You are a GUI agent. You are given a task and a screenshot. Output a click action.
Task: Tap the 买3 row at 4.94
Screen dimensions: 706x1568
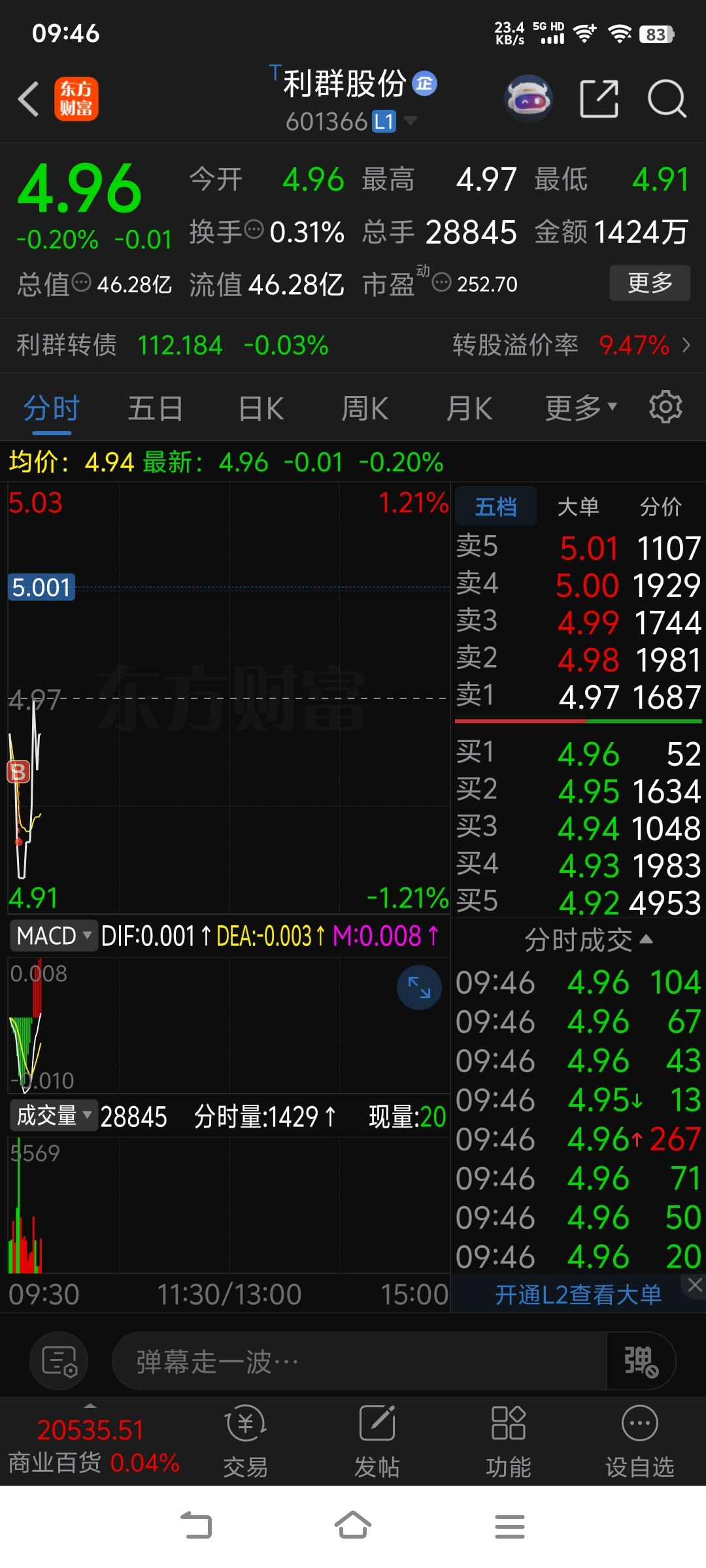(x=579, y=828)
